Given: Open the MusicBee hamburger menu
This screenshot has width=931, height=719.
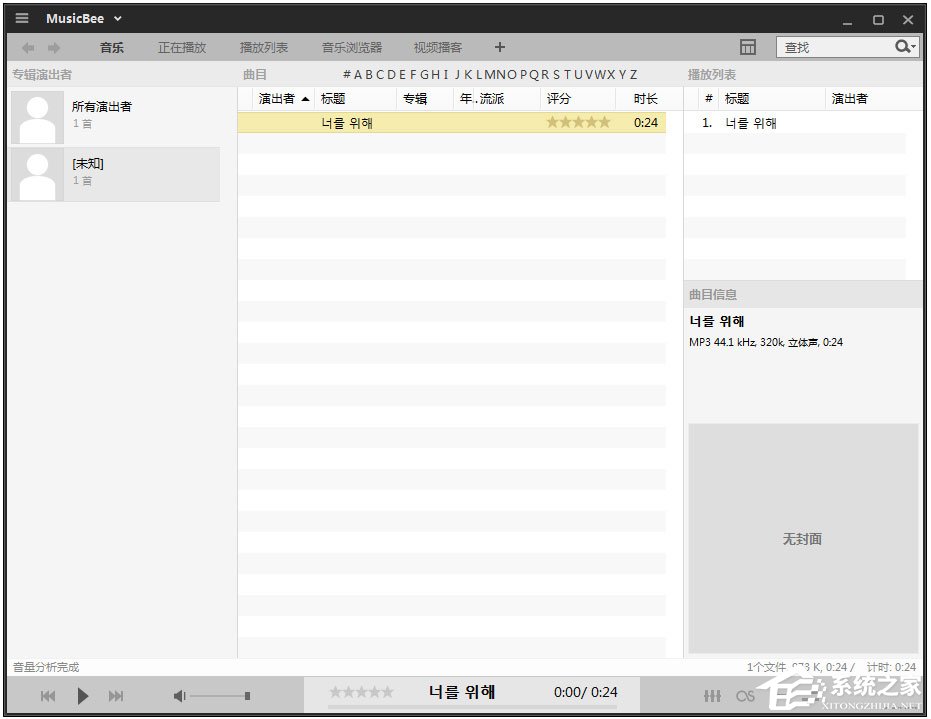Looking at the screenshot, I should 21,17.
